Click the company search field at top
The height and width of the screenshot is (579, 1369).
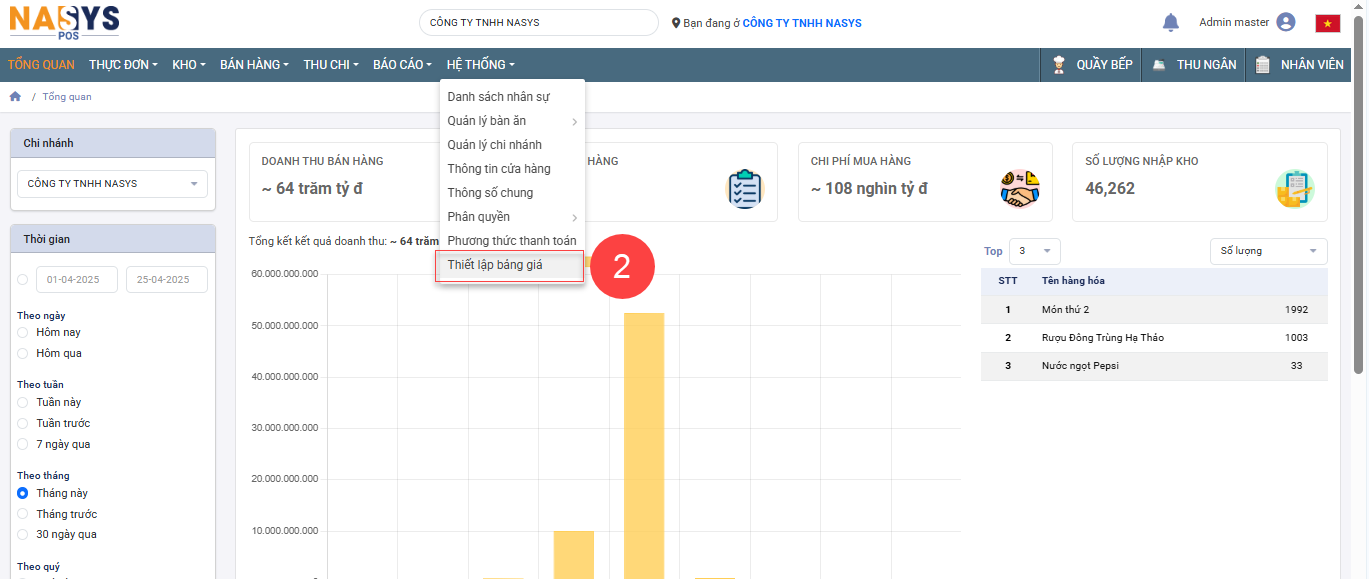538,22
